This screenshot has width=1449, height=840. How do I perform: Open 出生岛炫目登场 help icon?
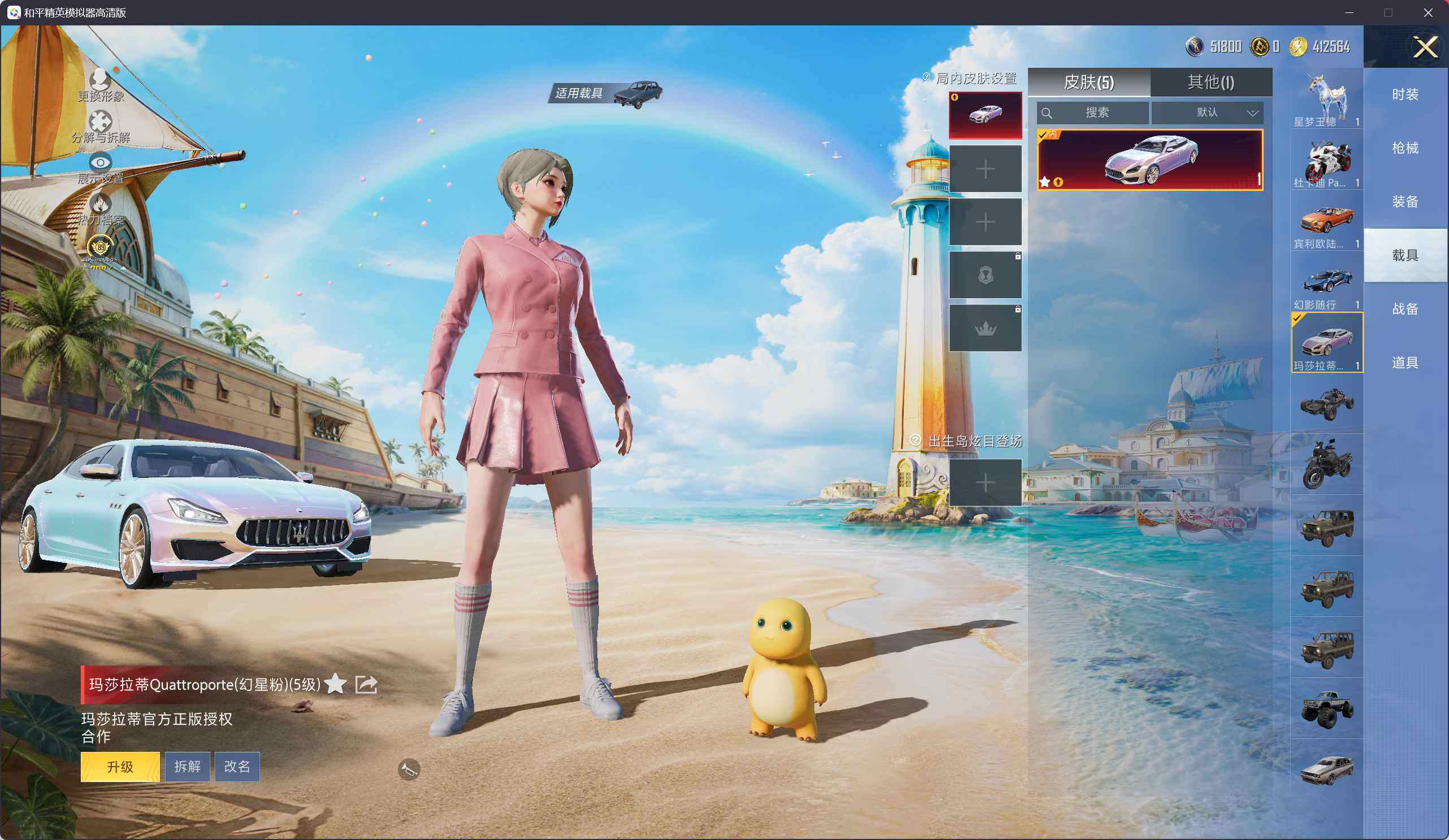[x=915, y=441]
